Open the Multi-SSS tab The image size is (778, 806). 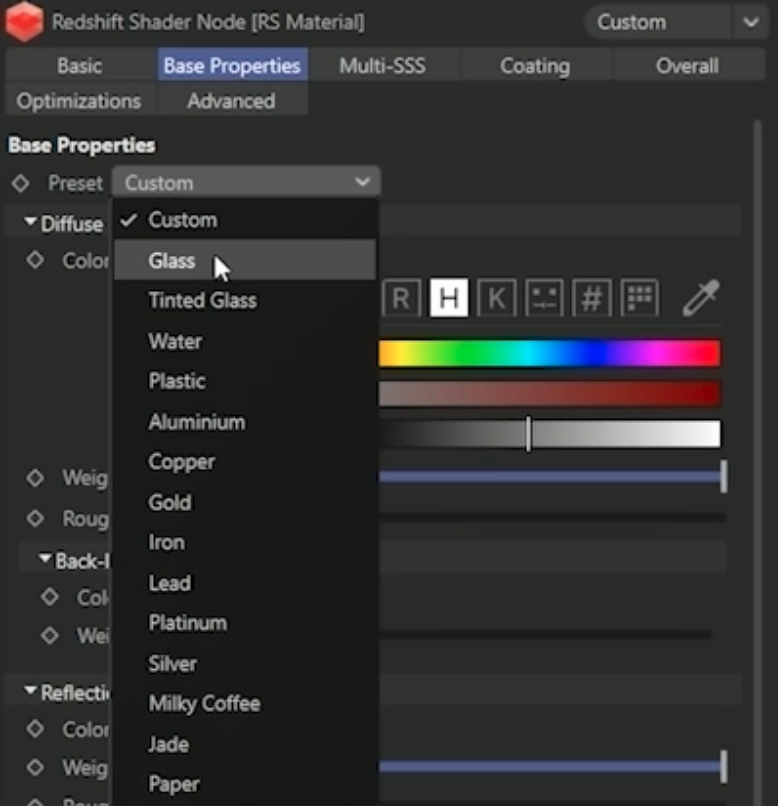383,66
